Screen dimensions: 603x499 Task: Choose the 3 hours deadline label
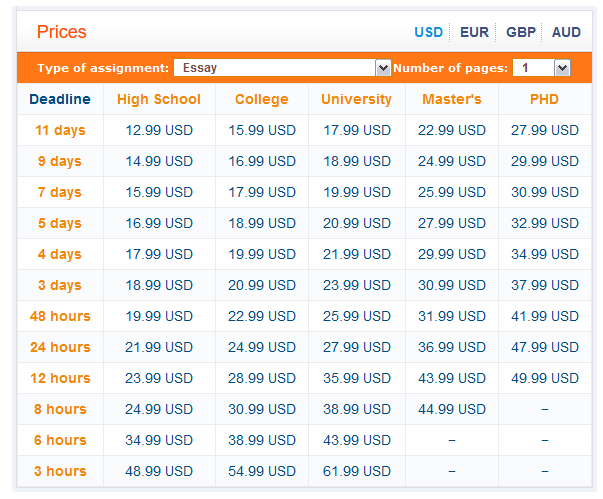coord(60,471)
